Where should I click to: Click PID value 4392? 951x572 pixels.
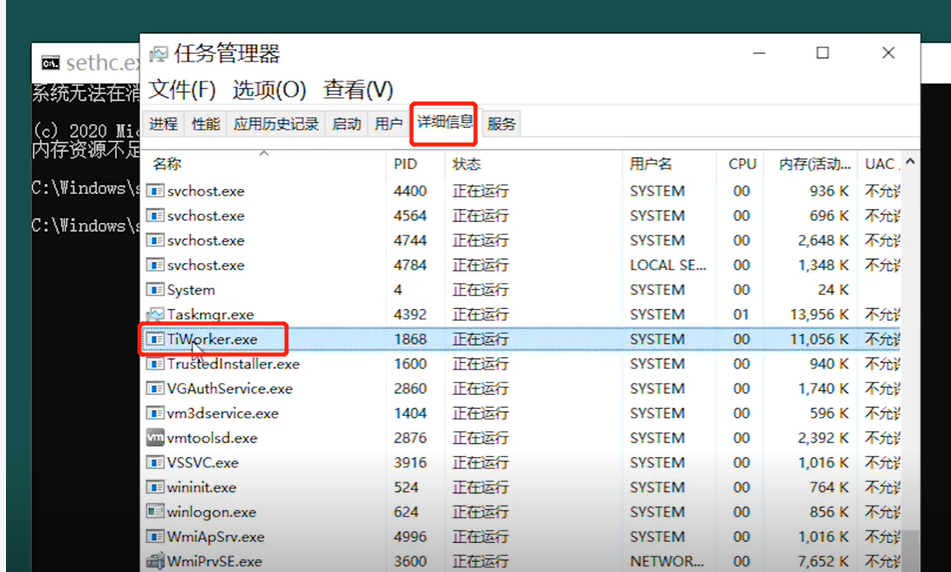(411, 315)
